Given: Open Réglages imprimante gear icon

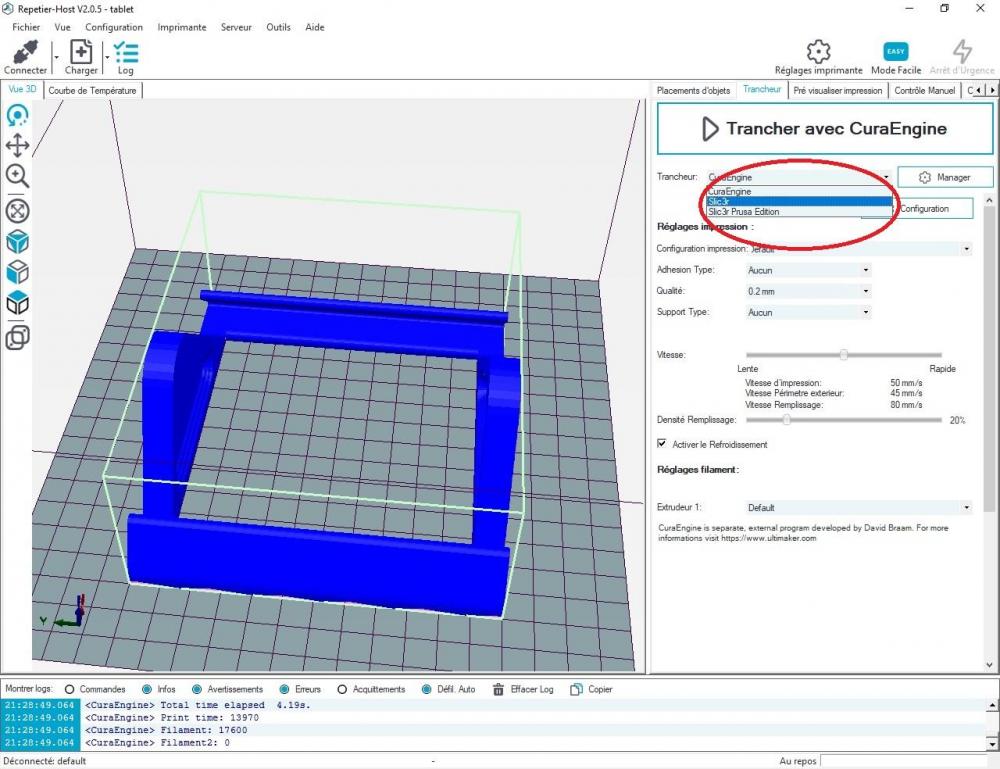Looking at the screenshot, I should [x=818, y=52].
